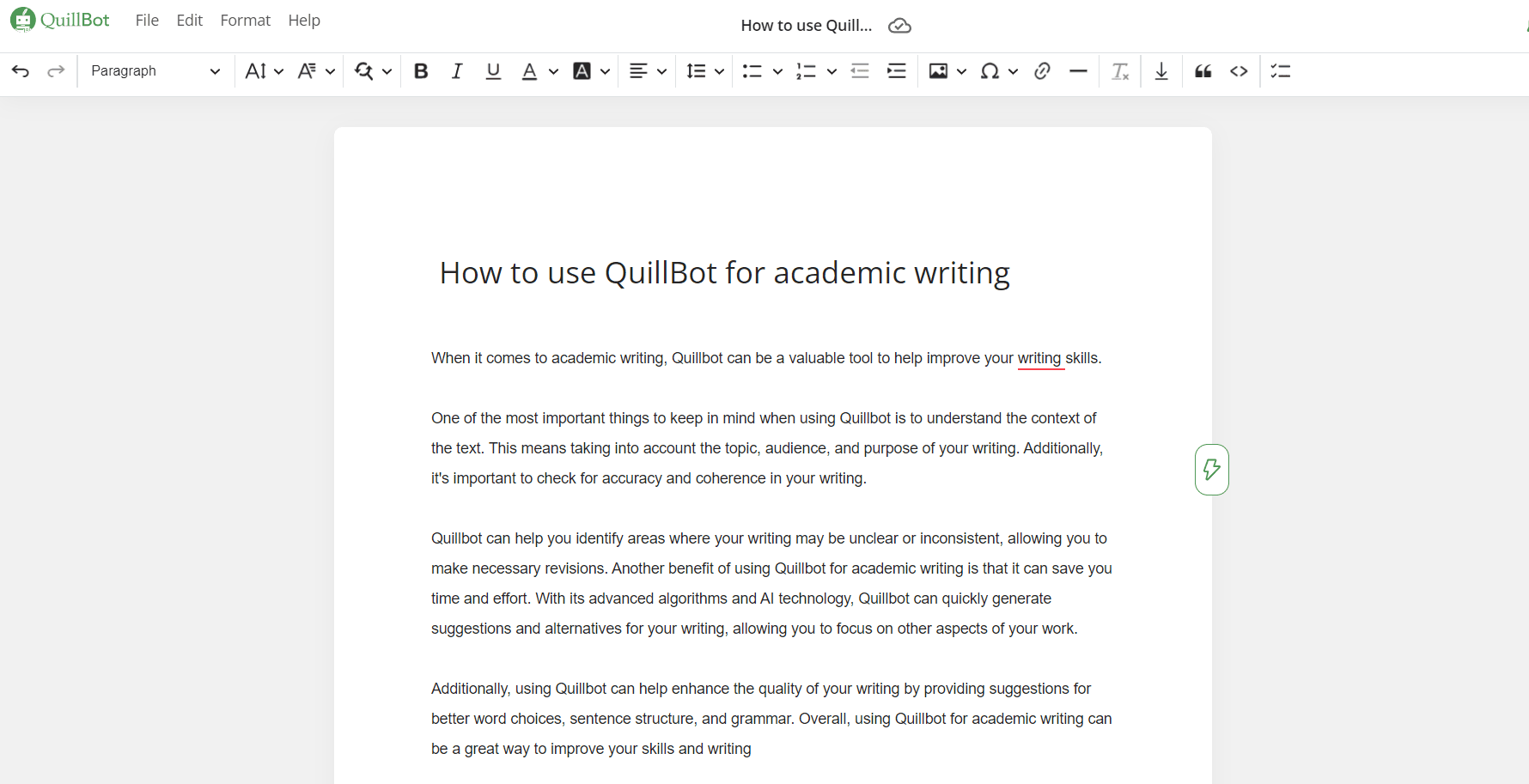
Task: Click the QuillBot logo link
Action: [x=60, y=20]
